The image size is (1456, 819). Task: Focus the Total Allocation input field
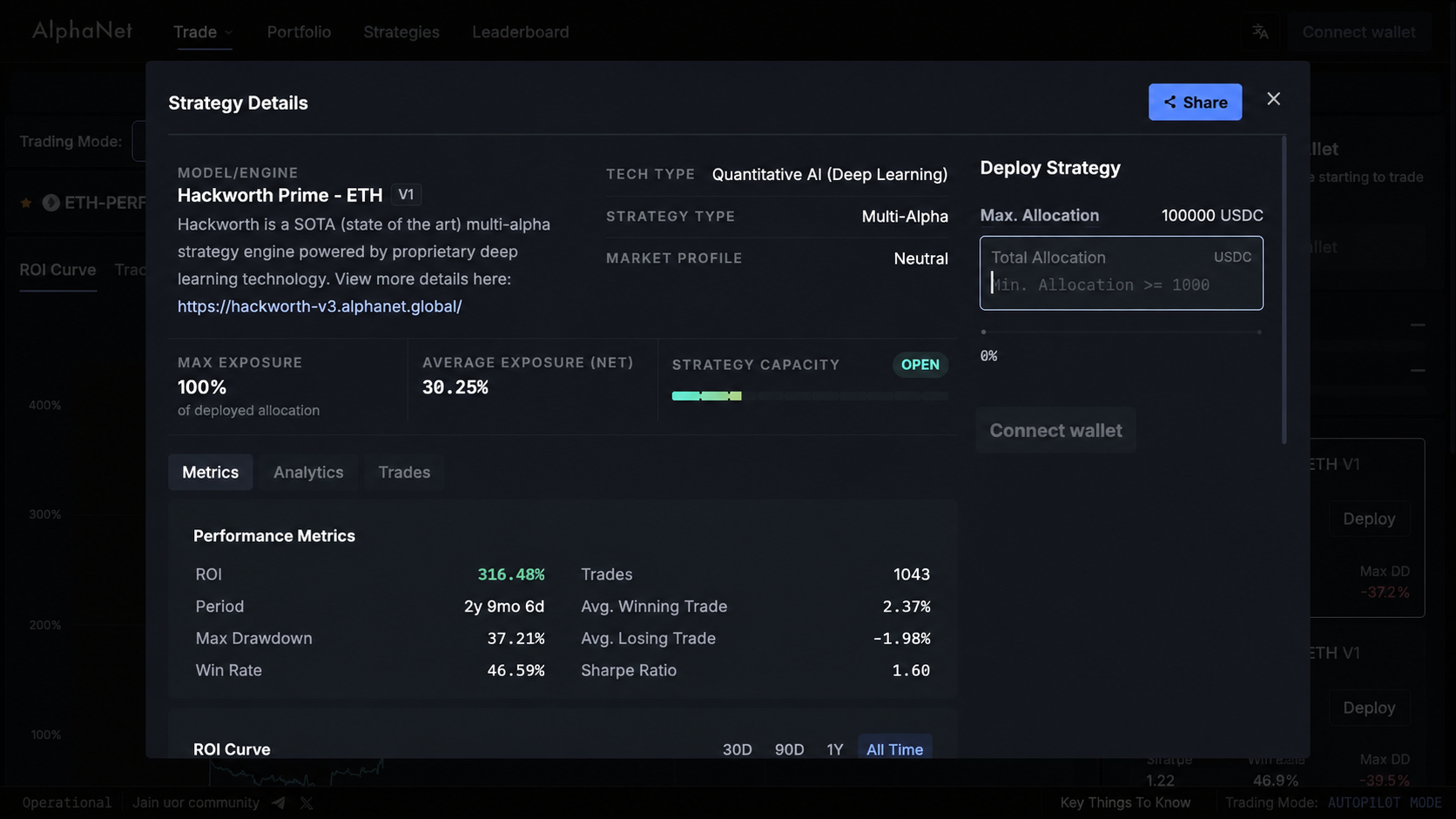[1121, 273]
